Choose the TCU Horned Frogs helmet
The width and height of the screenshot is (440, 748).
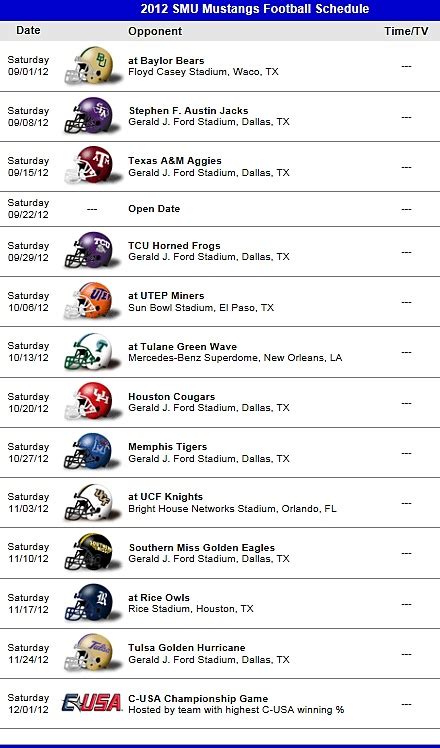pyautogui.click(x=91, y=250)
